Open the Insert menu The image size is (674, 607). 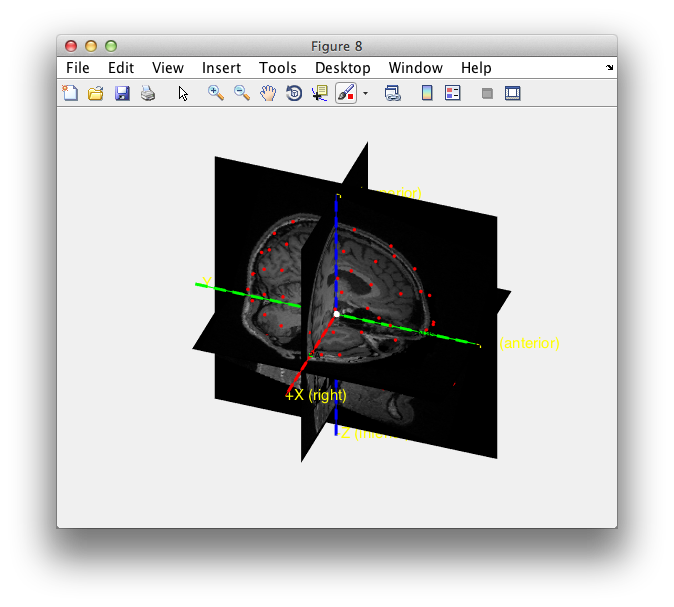coord(221,68)
